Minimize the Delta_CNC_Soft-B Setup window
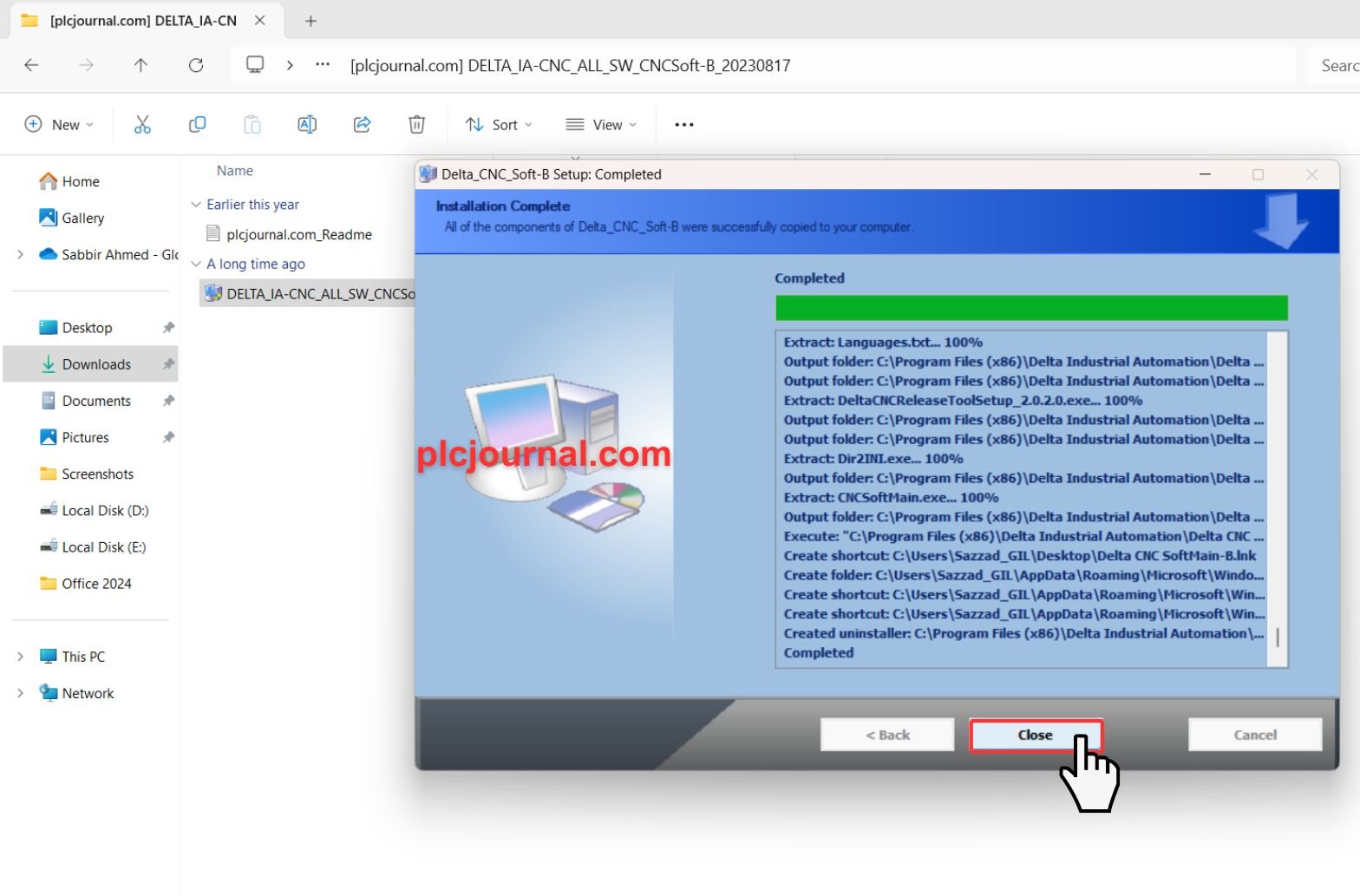Screen dimensions: 1360x896 point(1205,174)
